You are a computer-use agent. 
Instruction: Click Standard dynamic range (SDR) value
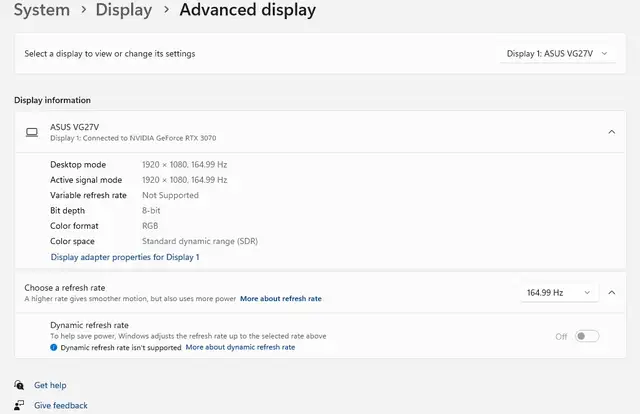coord(200,241)
